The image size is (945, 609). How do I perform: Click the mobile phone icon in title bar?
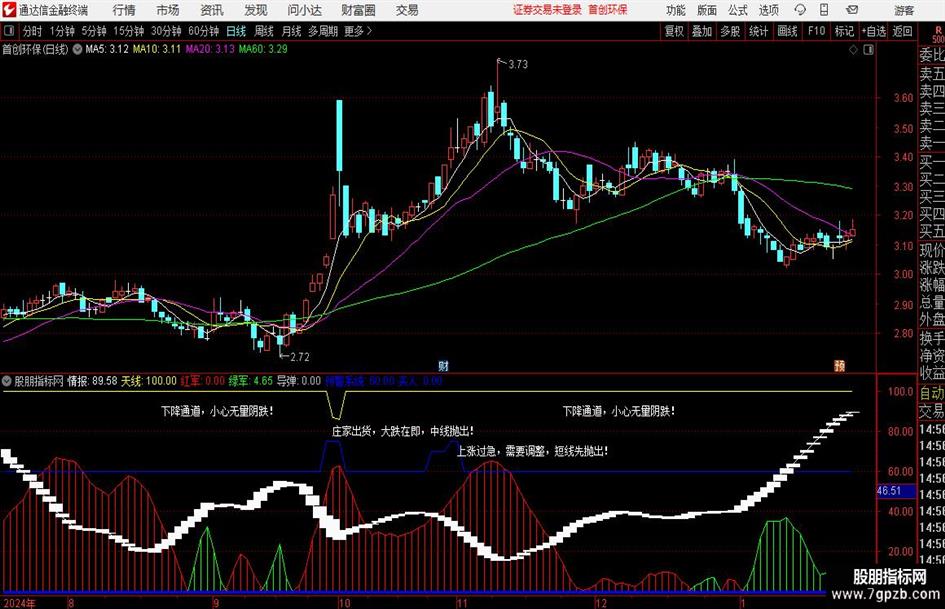pyautogui.click(x=824, y=10)
